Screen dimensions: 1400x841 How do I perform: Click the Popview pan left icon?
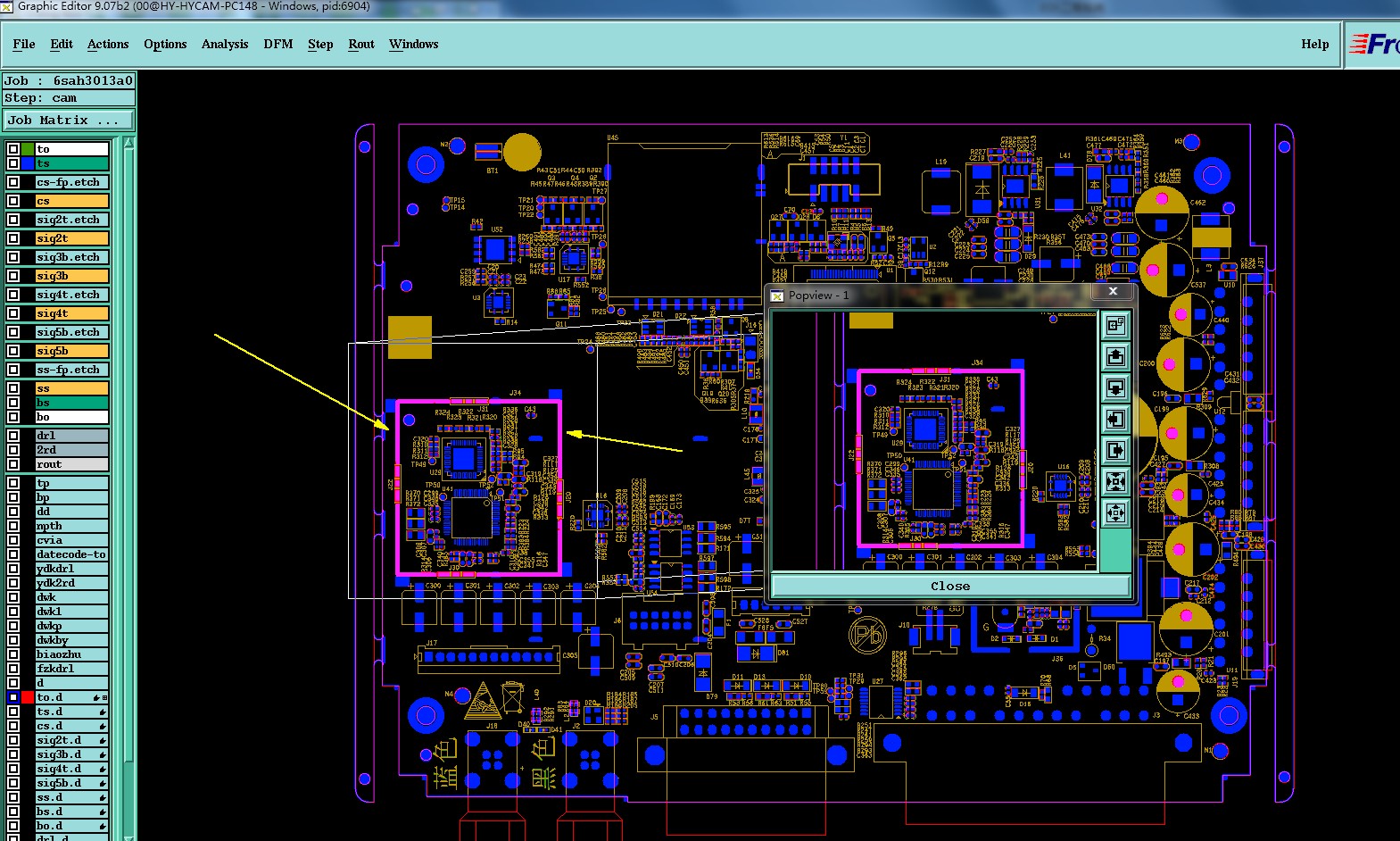coord(1115,419)
